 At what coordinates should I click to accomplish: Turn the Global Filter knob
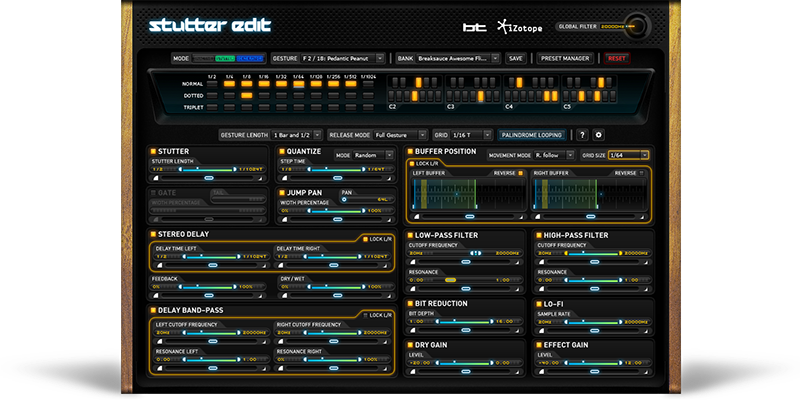click(636, 26)
